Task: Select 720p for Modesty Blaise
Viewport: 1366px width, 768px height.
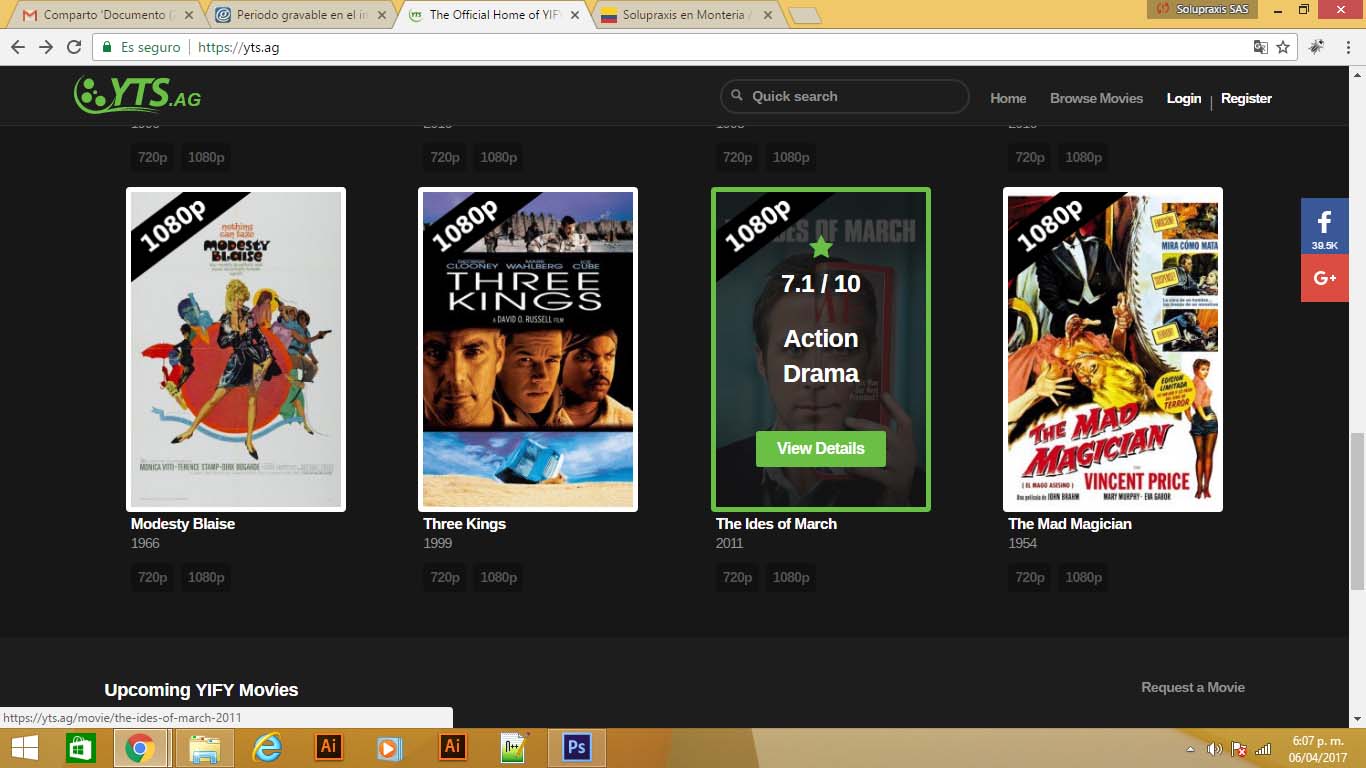Action: pyautogui.click(x=153, y=577)
